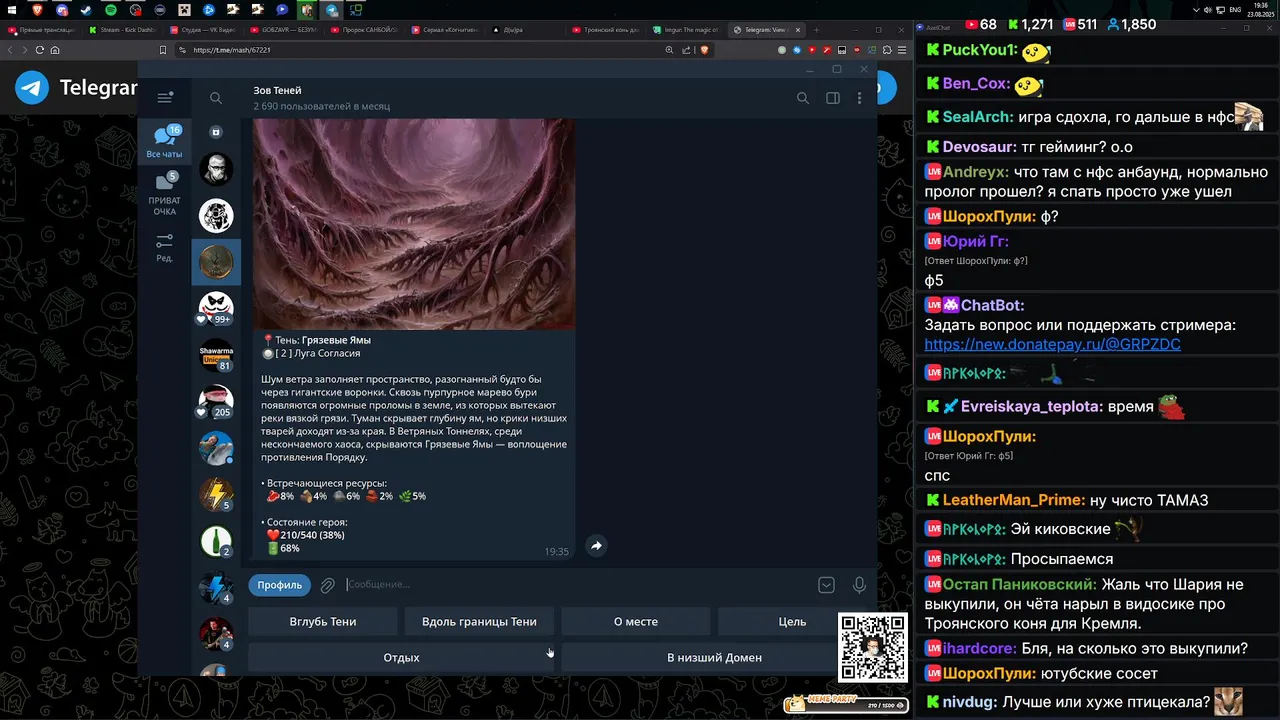Click the browser reload icon
This screenshot has width=1280, height=720.
point(40,50)
